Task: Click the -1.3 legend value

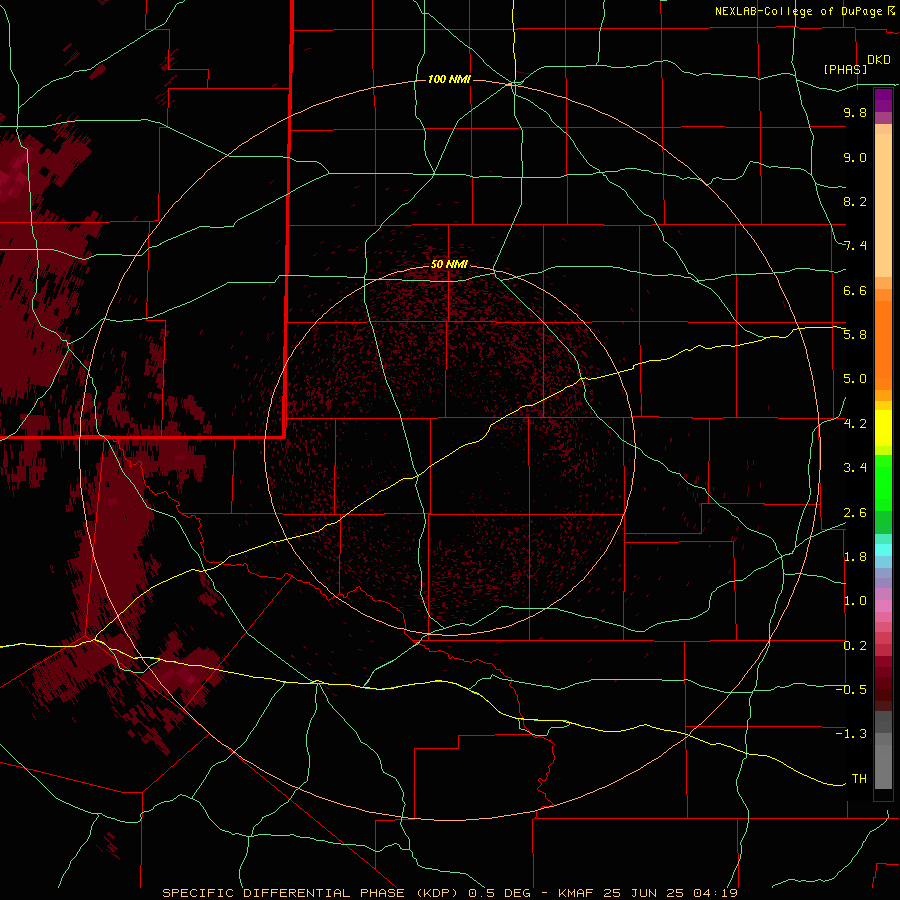Action: [851, 734]
